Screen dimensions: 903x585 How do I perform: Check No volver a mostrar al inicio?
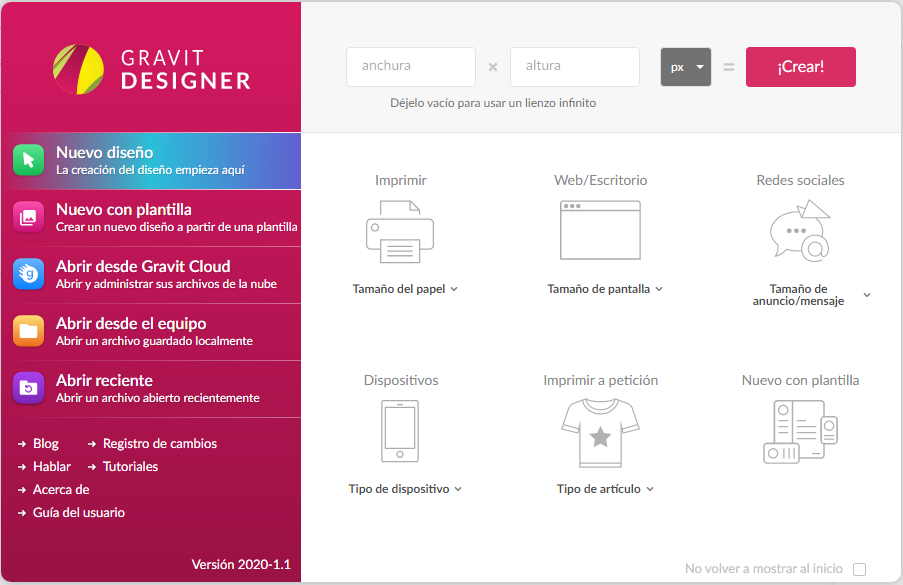(859, 569)
